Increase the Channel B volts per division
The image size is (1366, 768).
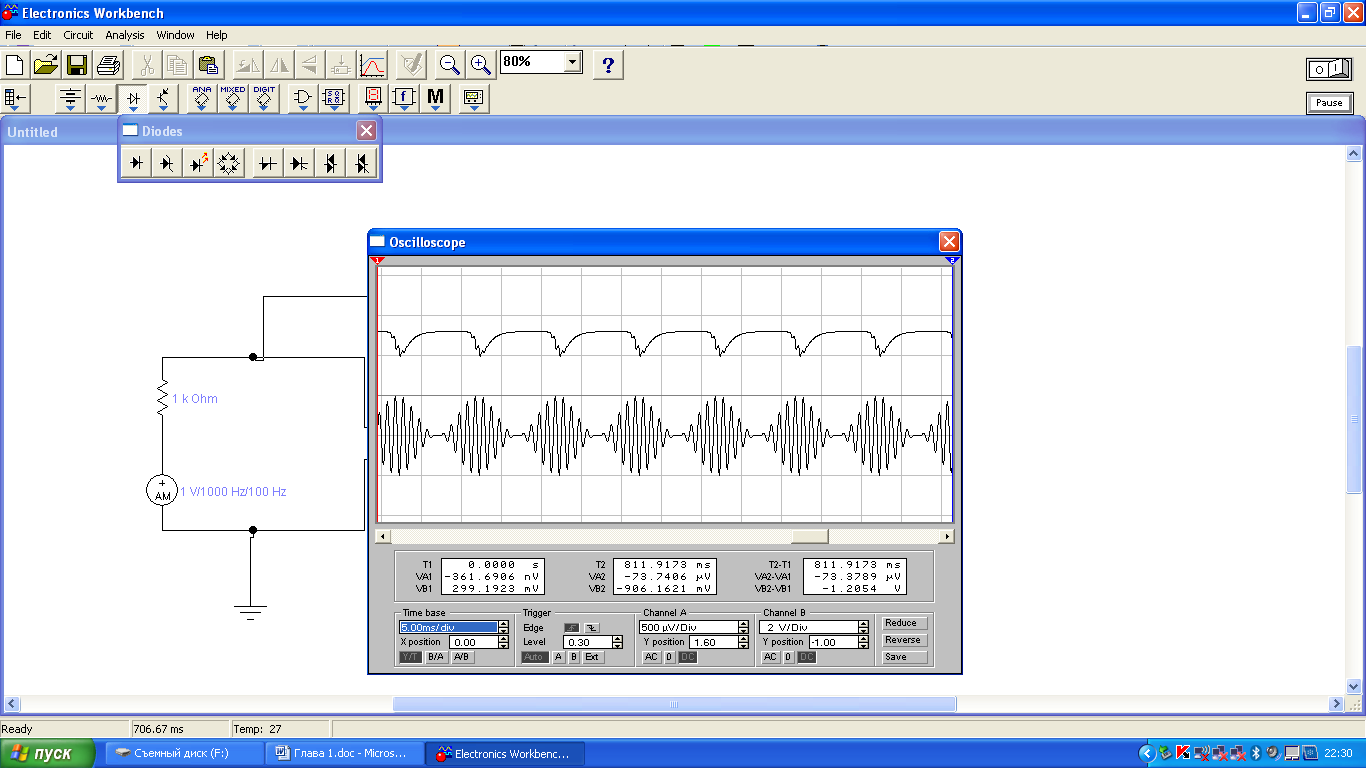pos(863,624)
